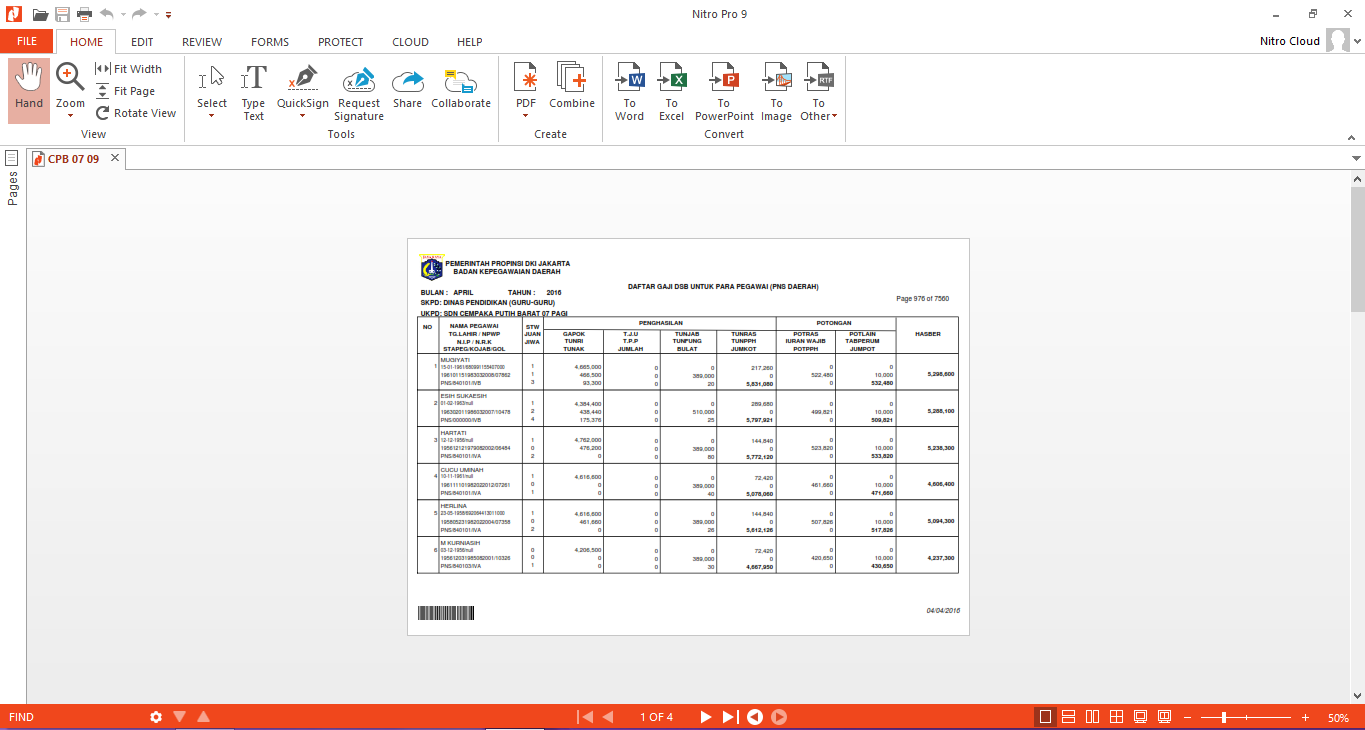Select facing pages layout view
The height and width of the screenshot is (730, 1365).
1092,717
